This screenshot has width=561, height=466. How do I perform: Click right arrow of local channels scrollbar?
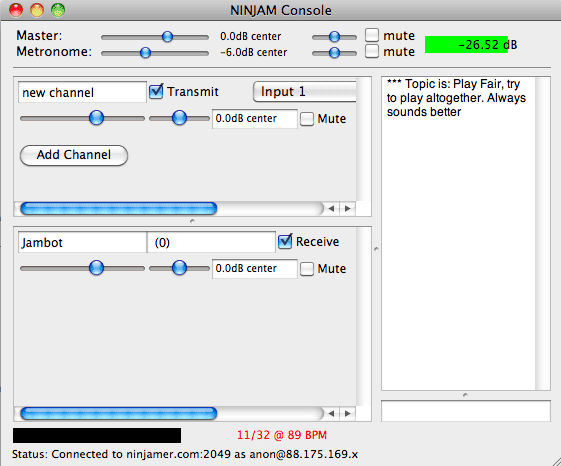347,208
